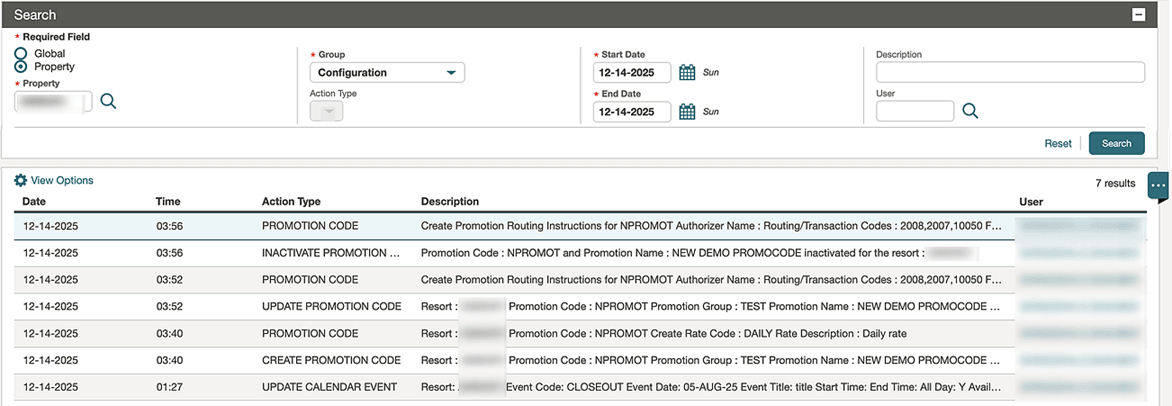The width and height of the screenshot is (1172, 406).
Task: Click the User input field
Action: (x=915, y=111)
